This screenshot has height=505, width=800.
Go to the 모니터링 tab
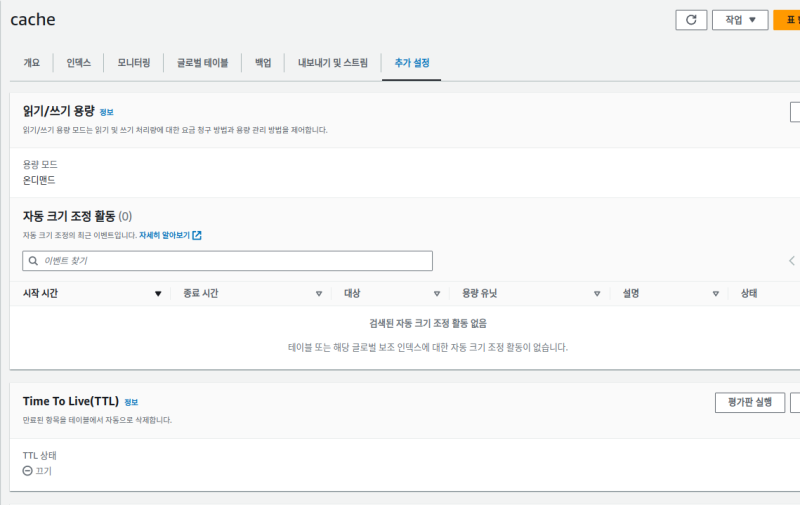[x=133, y=63]
